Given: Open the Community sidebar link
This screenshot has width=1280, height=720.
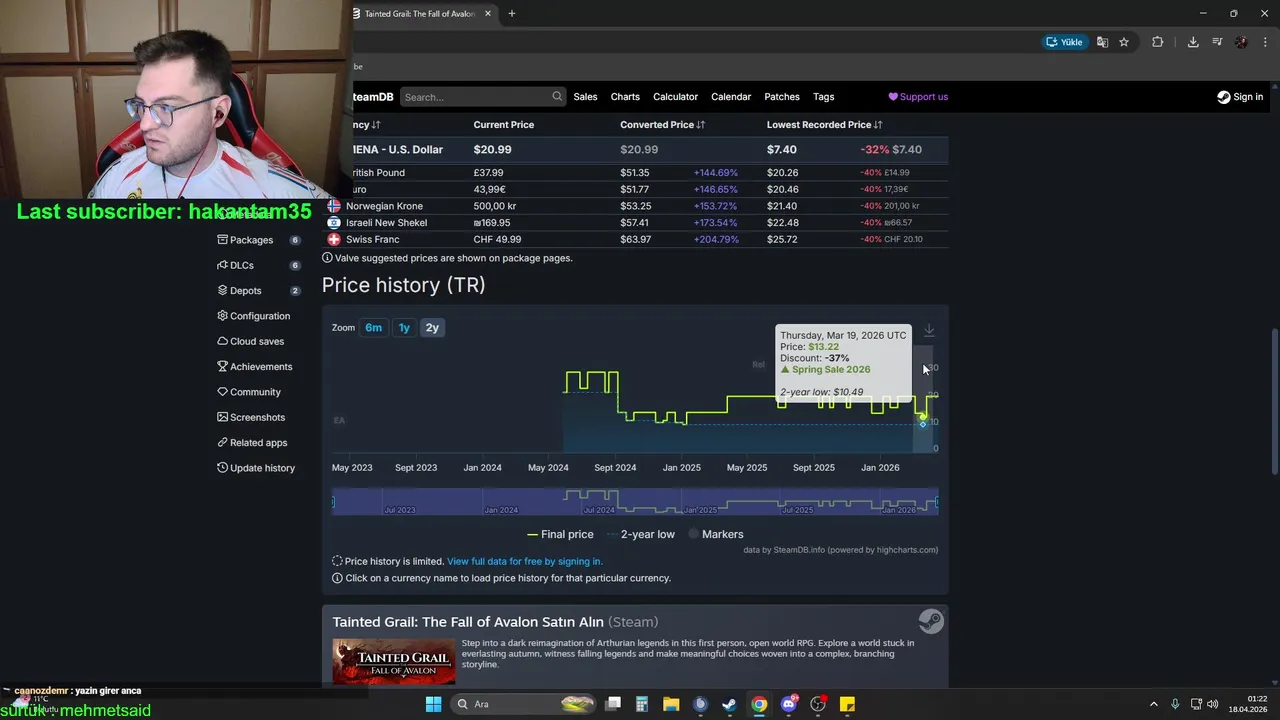Looking at the screenshot, I should tap(249, 392).
